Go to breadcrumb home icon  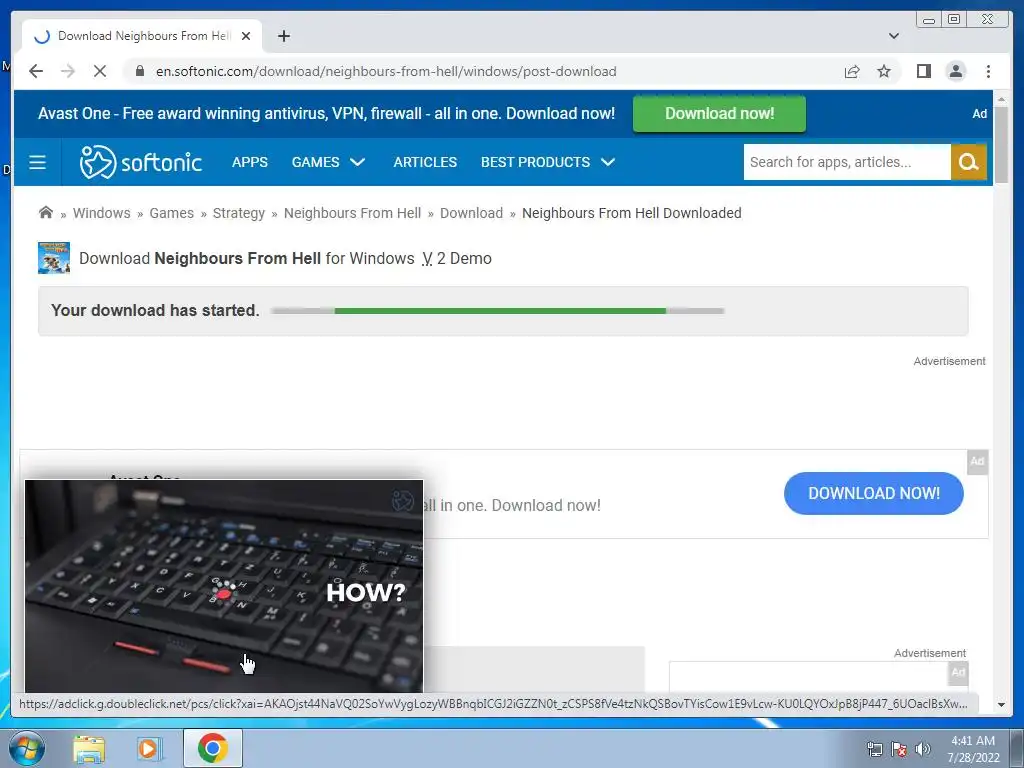[x=46, y=212]
